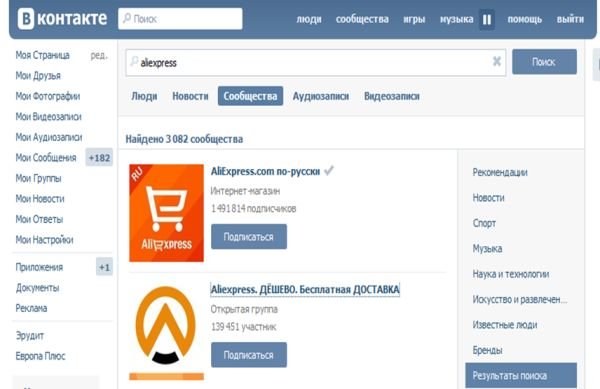Click the ВКонтакте logo
The width and height of the screenshot is (600, 389).
coord(62,19)
